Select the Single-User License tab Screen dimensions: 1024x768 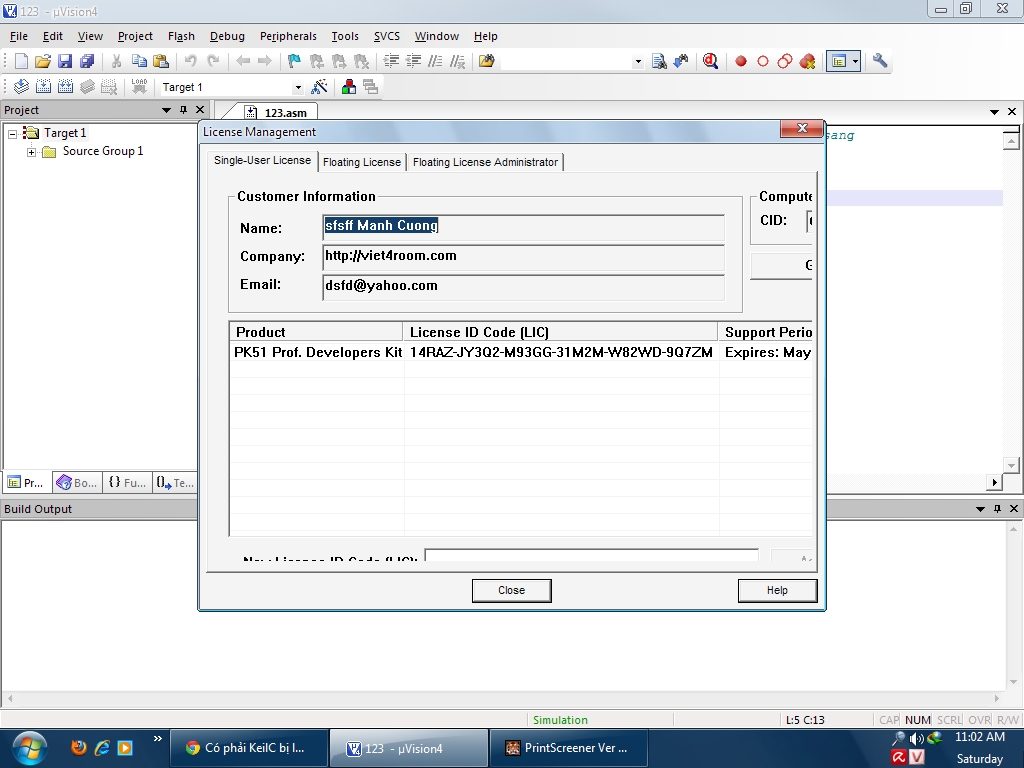pos(263,160)
